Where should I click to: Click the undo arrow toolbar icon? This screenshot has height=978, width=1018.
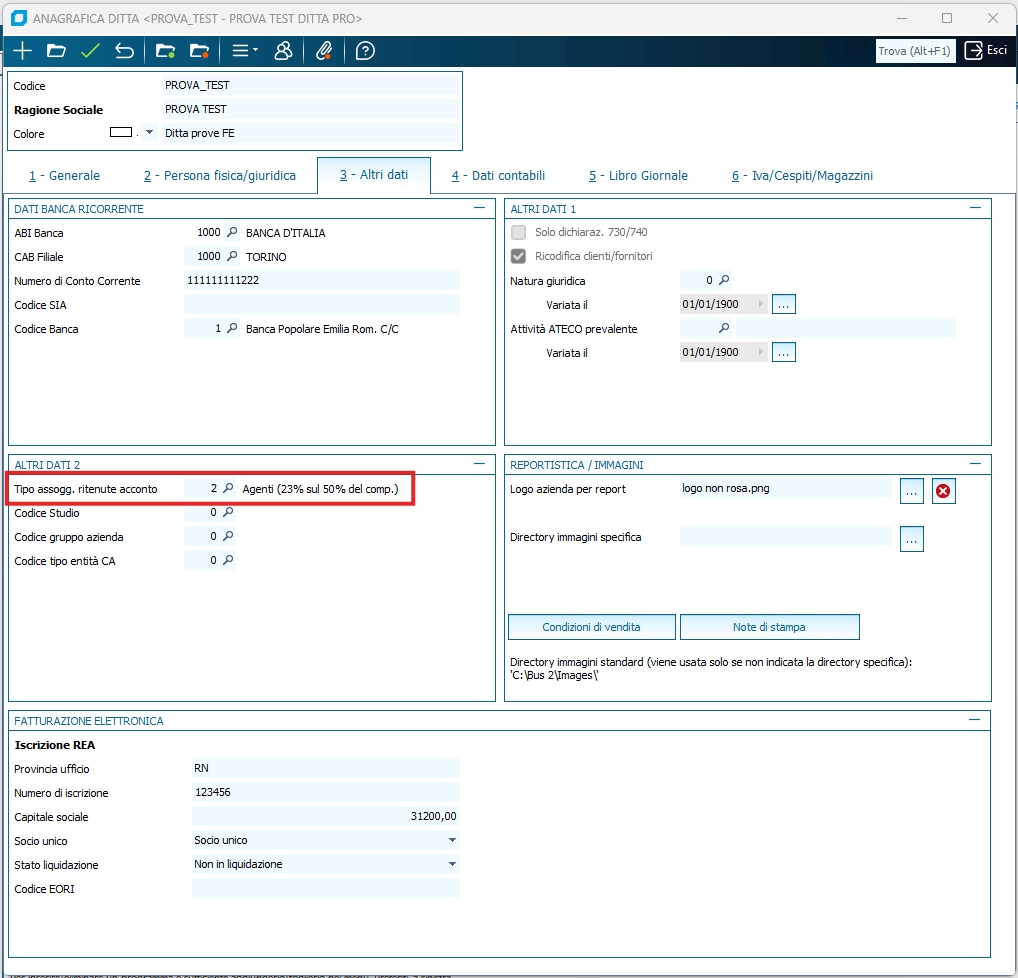coord(124,51)
